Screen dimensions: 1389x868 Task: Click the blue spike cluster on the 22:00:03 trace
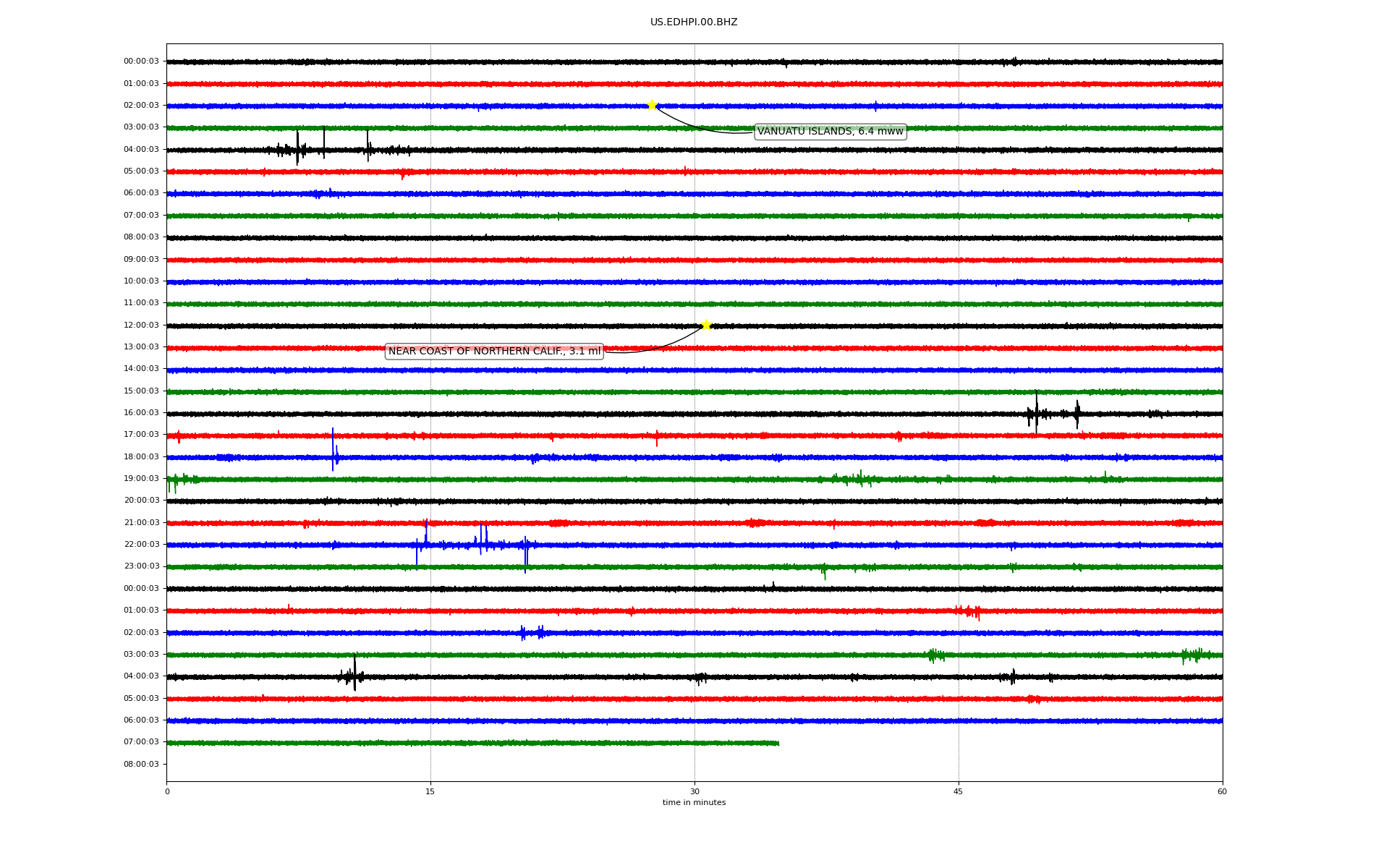[x=481, y=542]
